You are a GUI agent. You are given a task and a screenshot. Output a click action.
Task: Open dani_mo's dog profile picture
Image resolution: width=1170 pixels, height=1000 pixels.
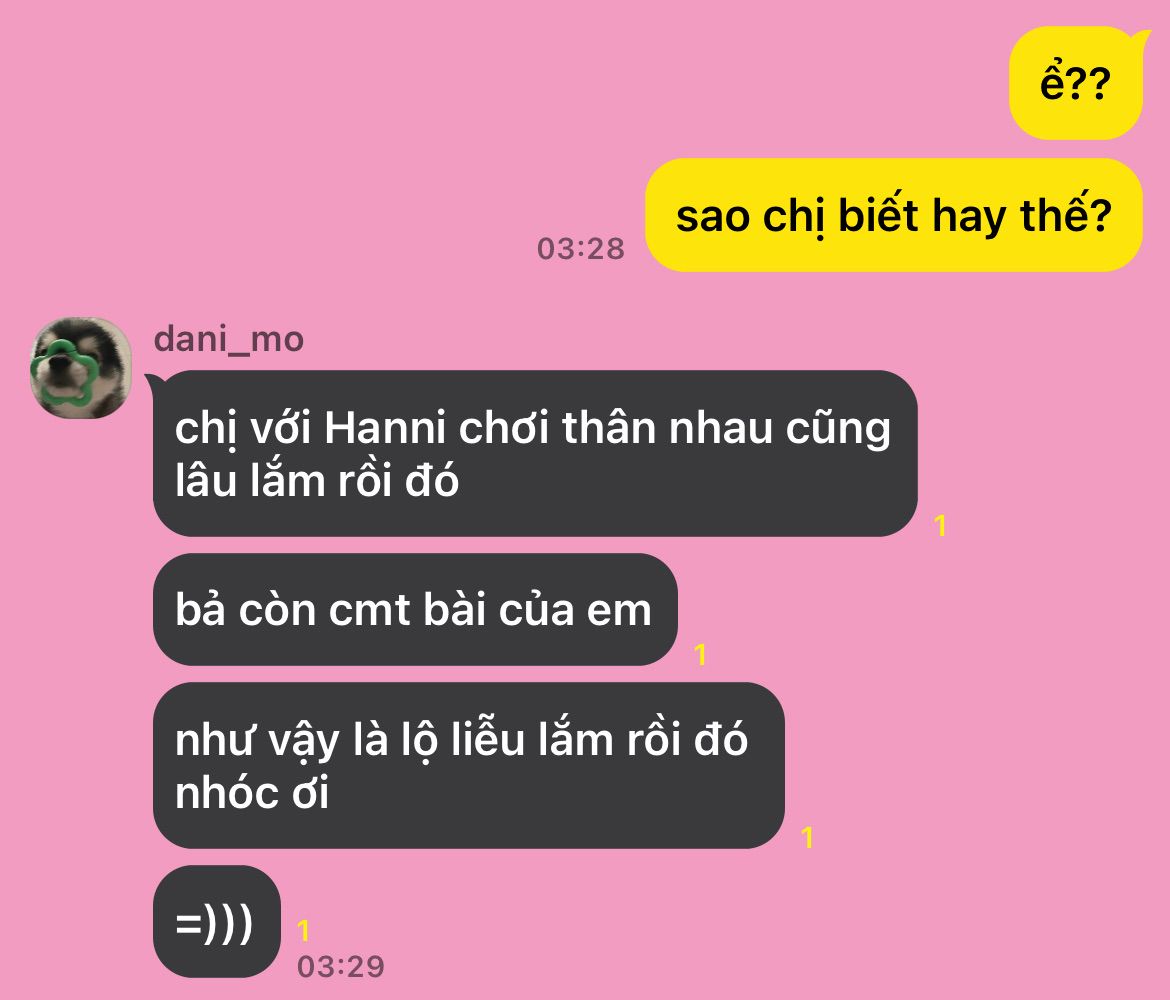click(x=81, y=368)
